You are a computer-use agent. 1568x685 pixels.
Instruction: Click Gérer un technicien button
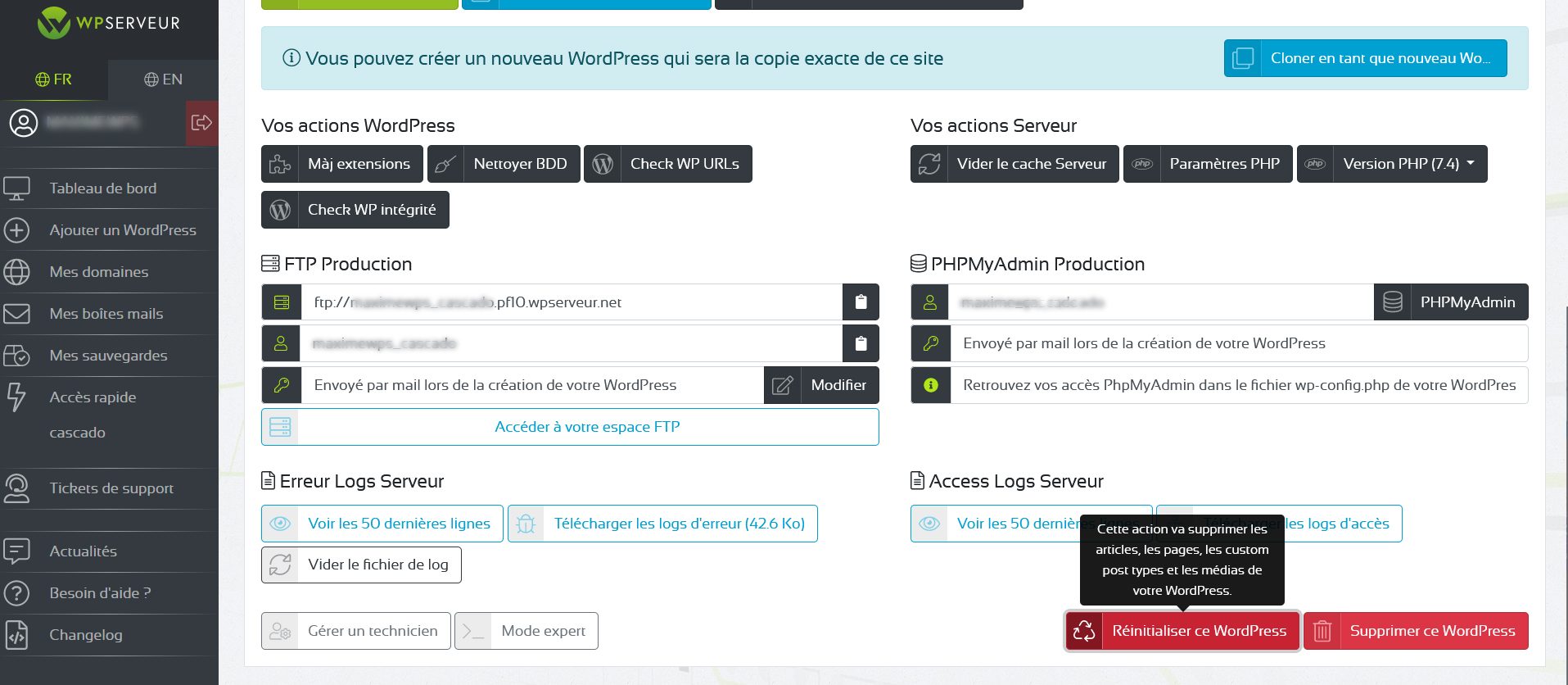coord(356,631)
